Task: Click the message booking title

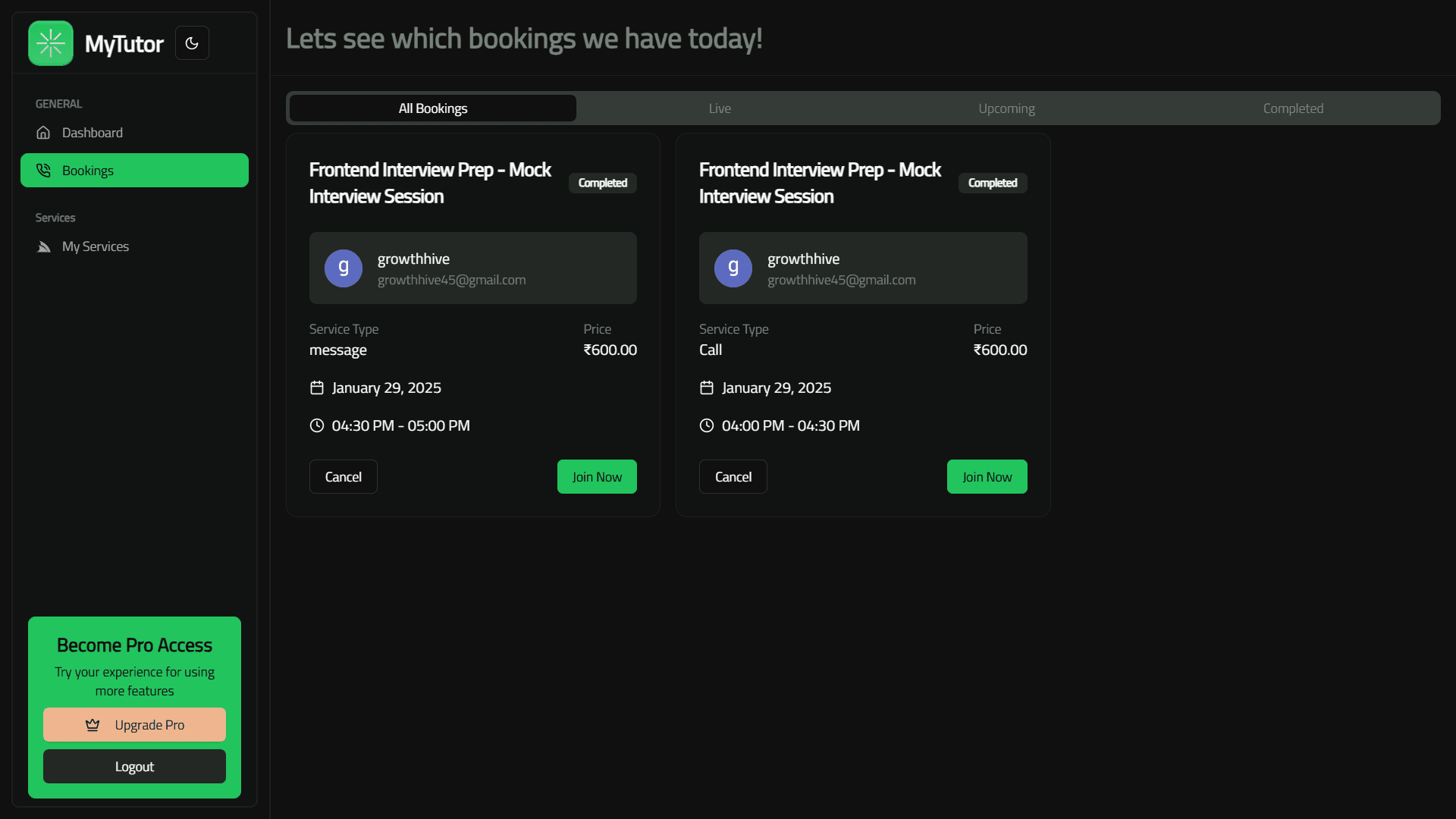Action: (x=430, y=183)
